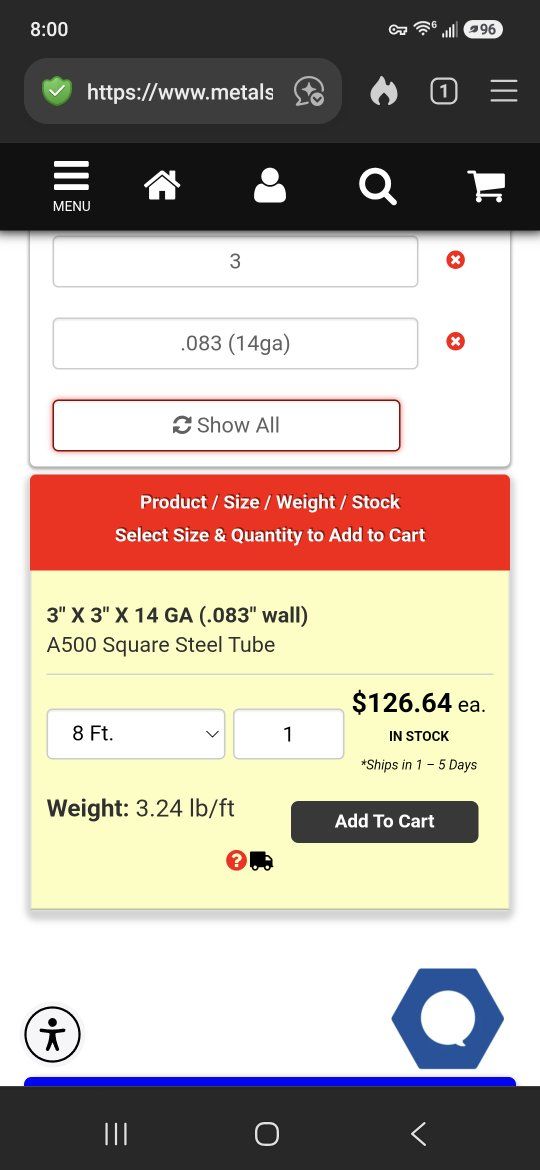Tap the Android back navigation button
Screen dimensions: 540x1170
(419, 1133)
